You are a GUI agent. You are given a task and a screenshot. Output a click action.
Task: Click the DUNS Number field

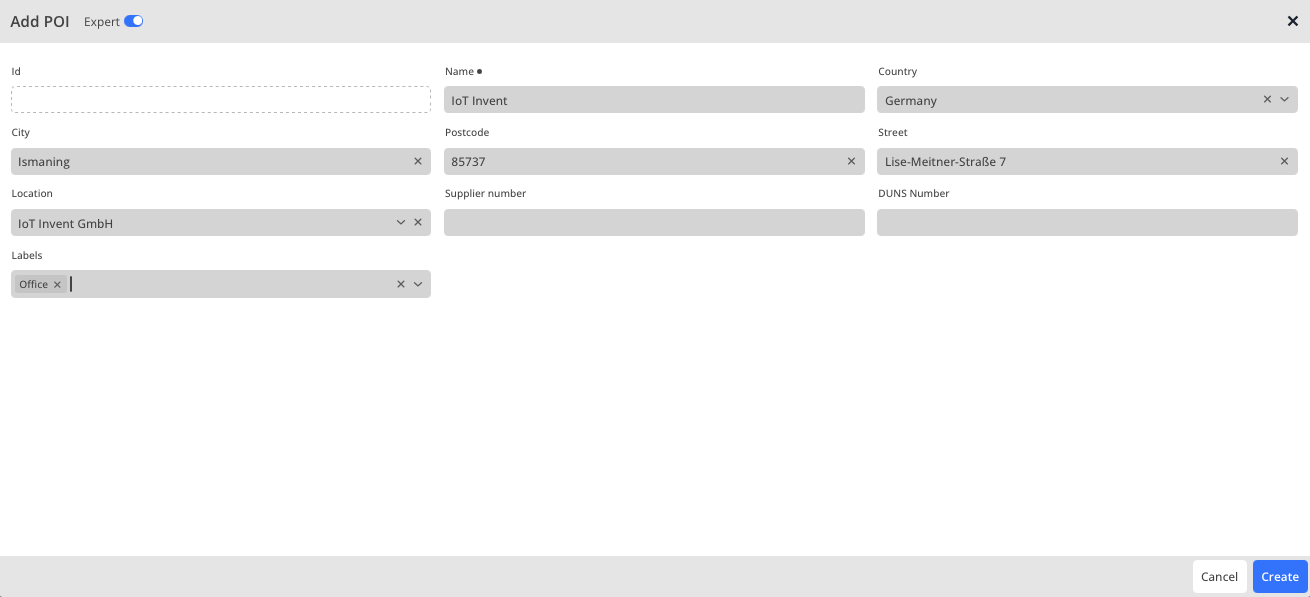pyautogui.click(x=1087, y=223)
